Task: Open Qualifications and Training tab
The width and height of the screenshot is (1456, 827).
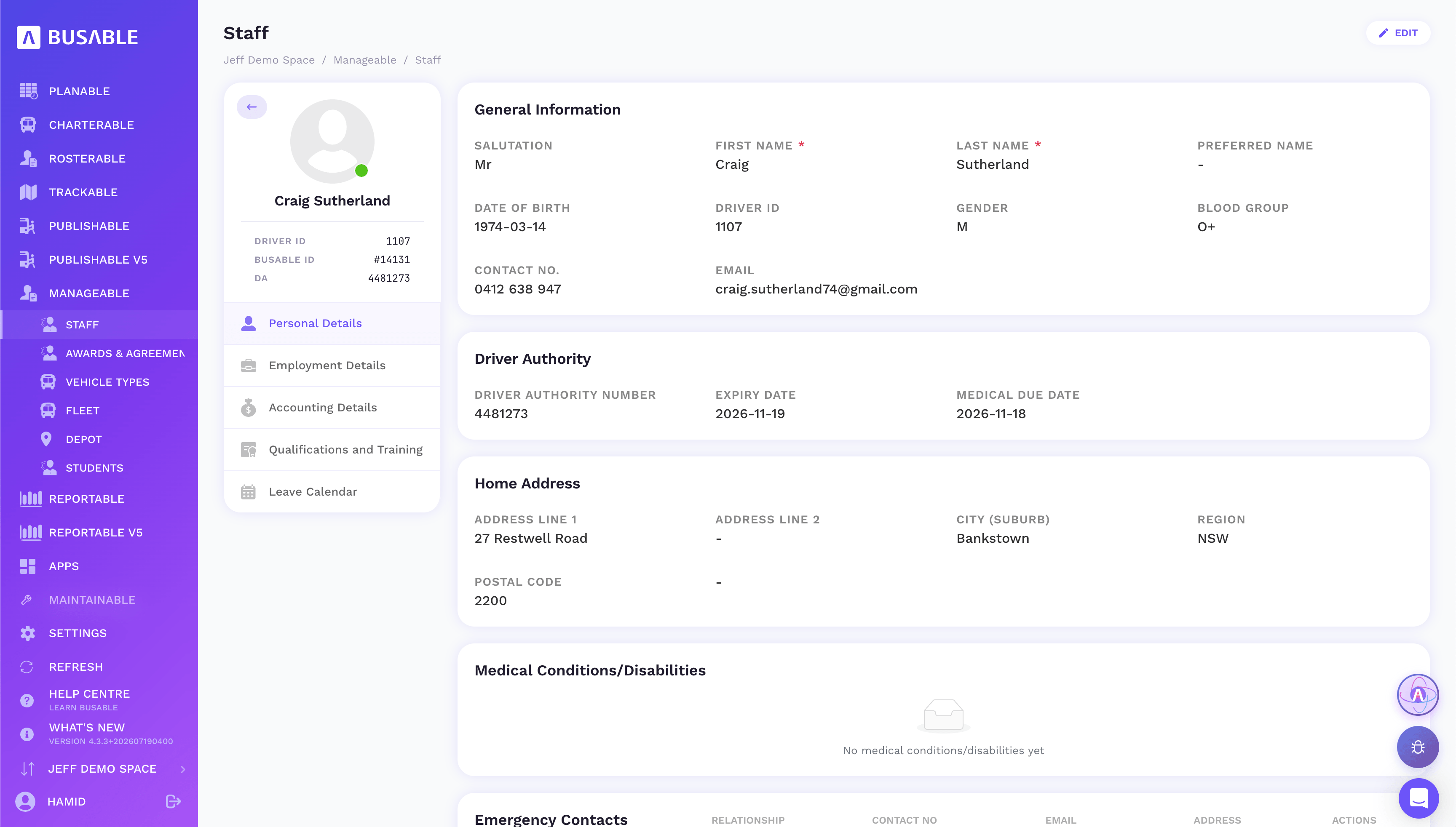Action: pyautogui.click(x=332, y=449)
